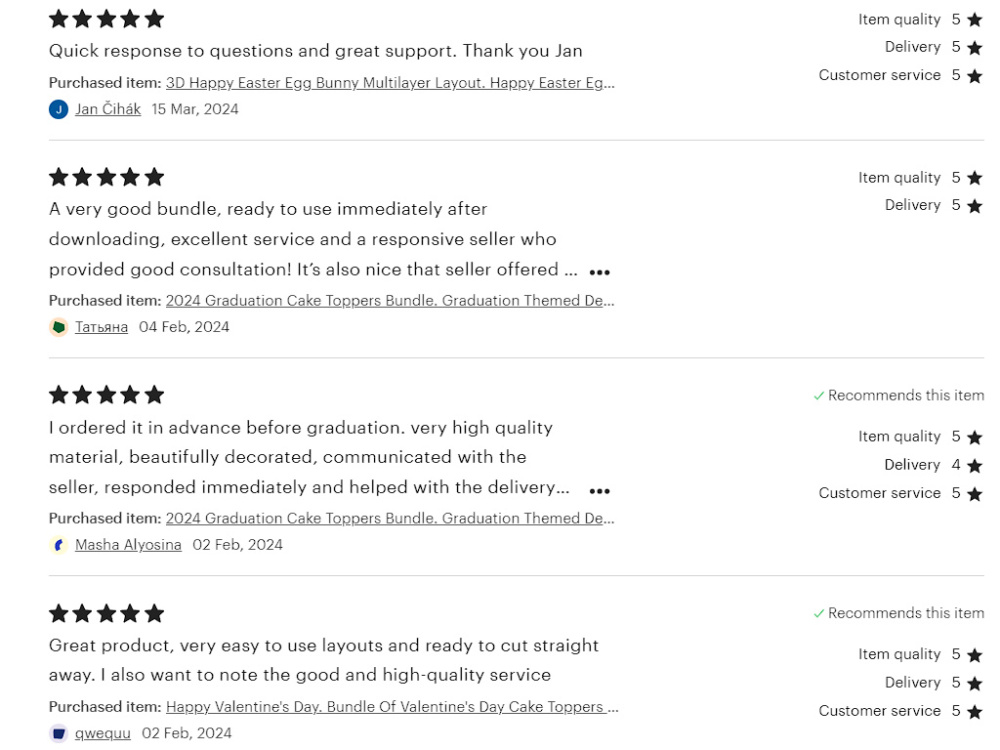1000x750 pixels.
Task: Visit Татьяна's profile link
Action: coord(101,327)
